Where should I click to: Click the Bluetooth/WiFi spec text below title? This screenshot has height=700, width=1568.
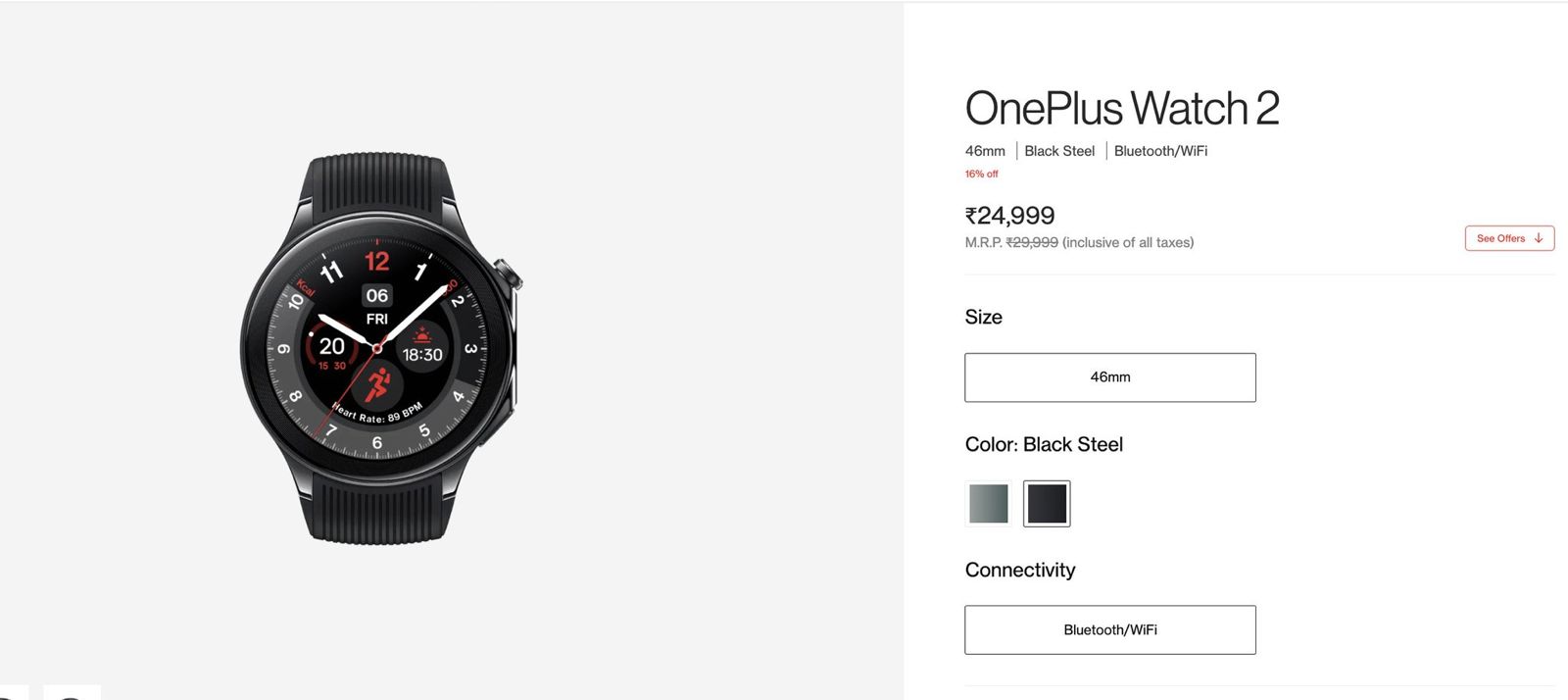(x=1160, y=151)
